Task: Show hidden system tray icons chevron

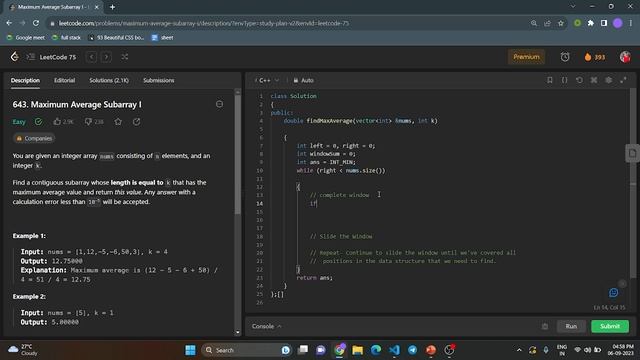Action: (519, 350)
